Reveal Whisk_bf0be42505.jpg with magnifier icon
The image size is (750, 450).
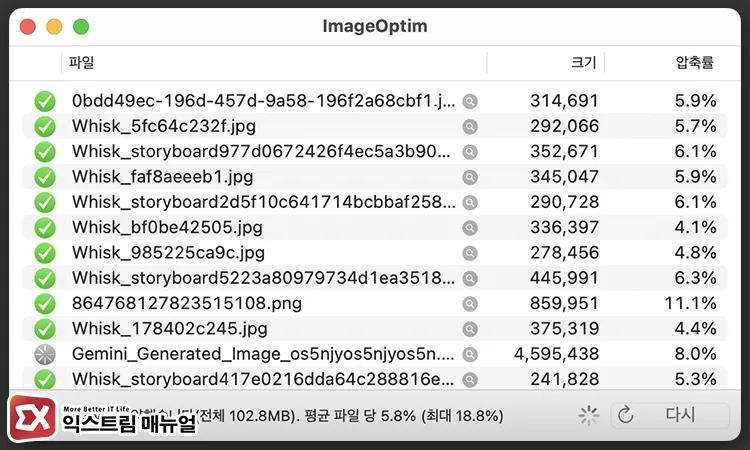click(470, 228)
